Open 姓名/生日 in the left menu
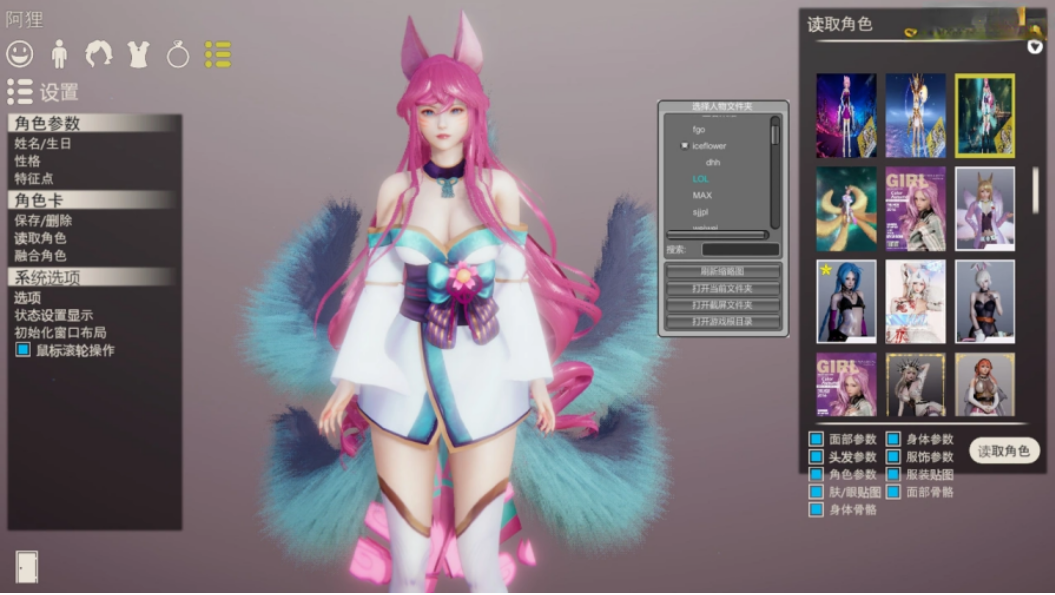1055x595 pixels. [x=43, y=144]
